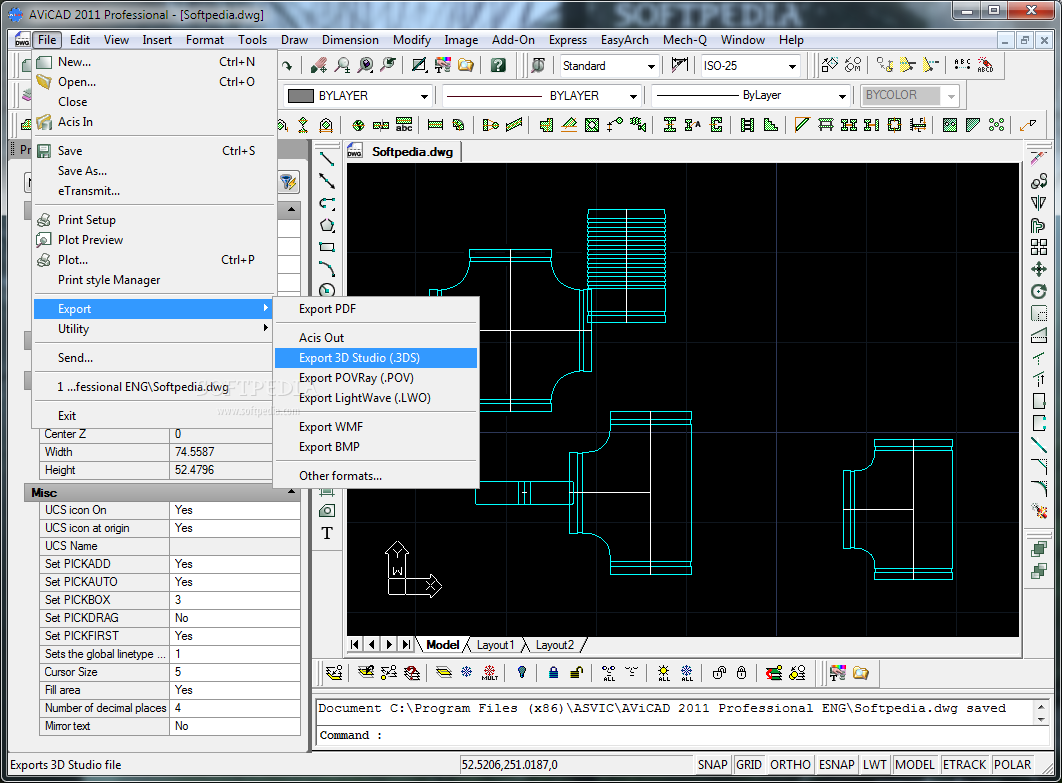
Task: Click the quick select funnel icon
Action: (x=288, y=182)
